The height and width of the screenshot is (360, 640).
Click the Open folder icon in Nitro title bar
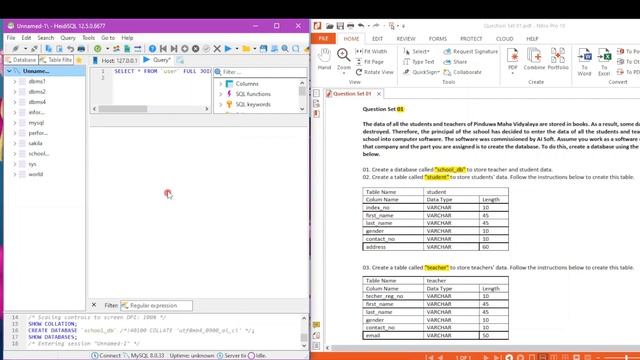coord(329,26)
